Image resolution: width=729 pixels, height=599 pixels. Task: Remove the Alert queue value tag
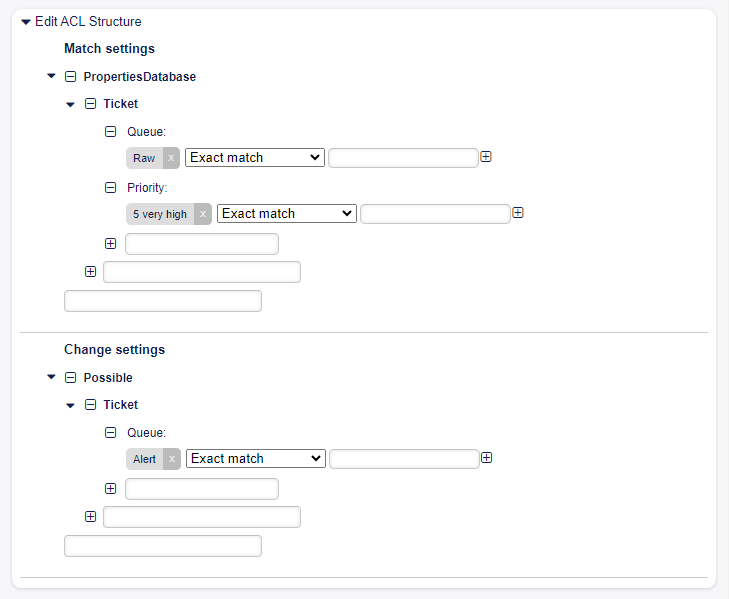(x=171, y=459)
